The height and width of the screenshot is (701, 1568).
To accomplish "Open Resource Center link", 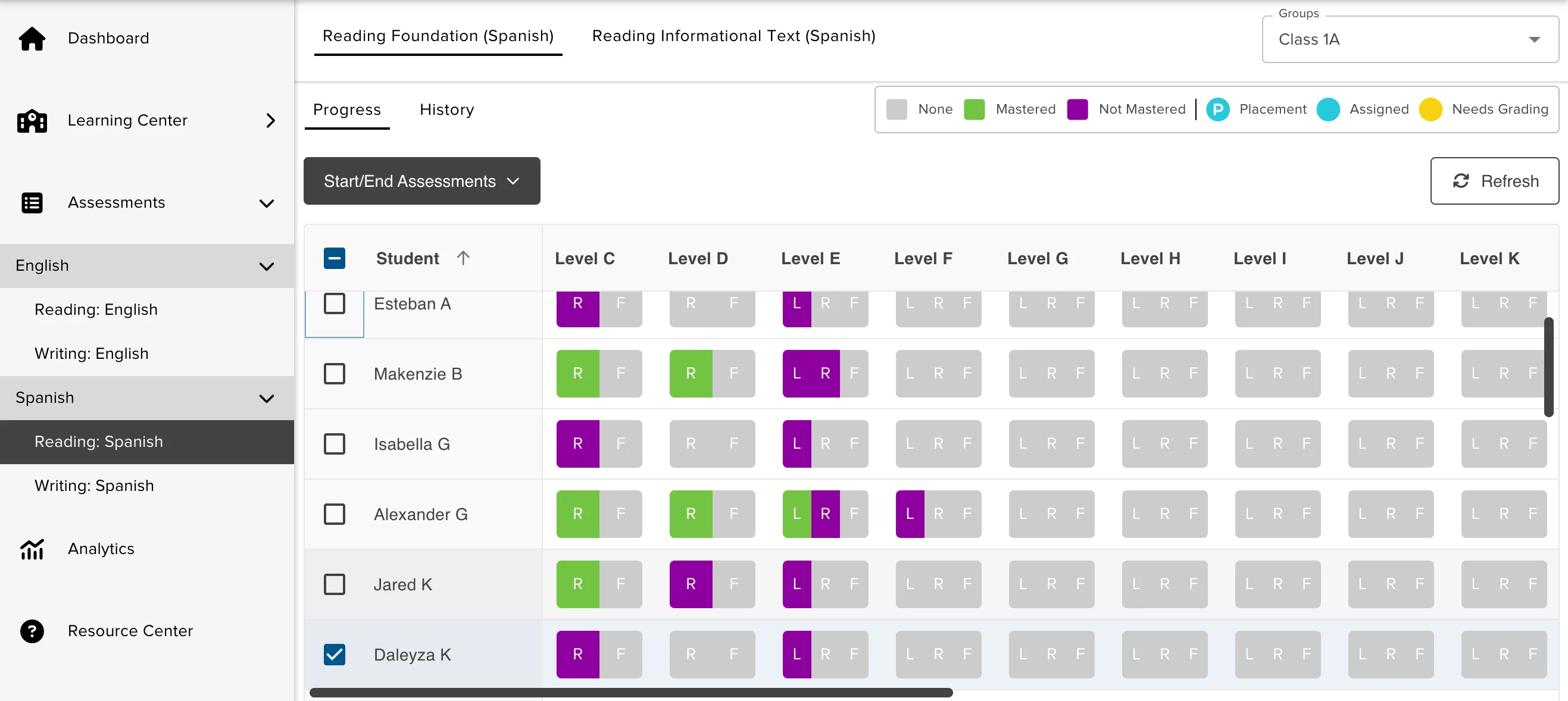I will click(x=130, y=631).
